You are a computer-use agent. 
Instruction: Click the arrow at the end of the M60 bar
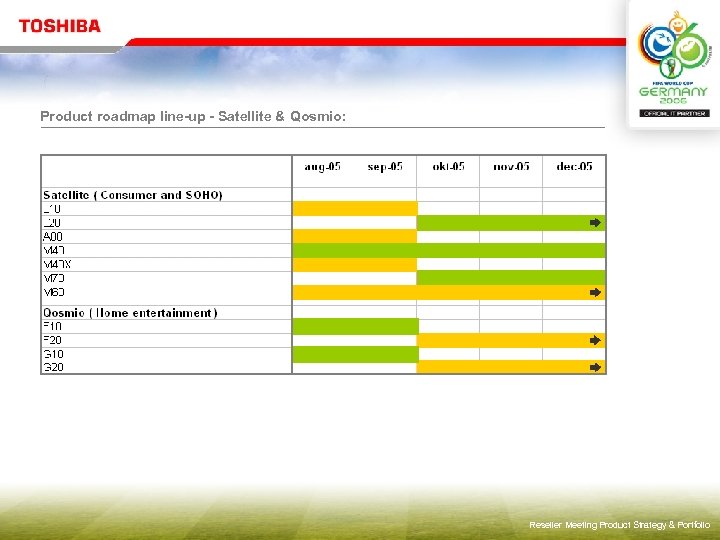595,292
